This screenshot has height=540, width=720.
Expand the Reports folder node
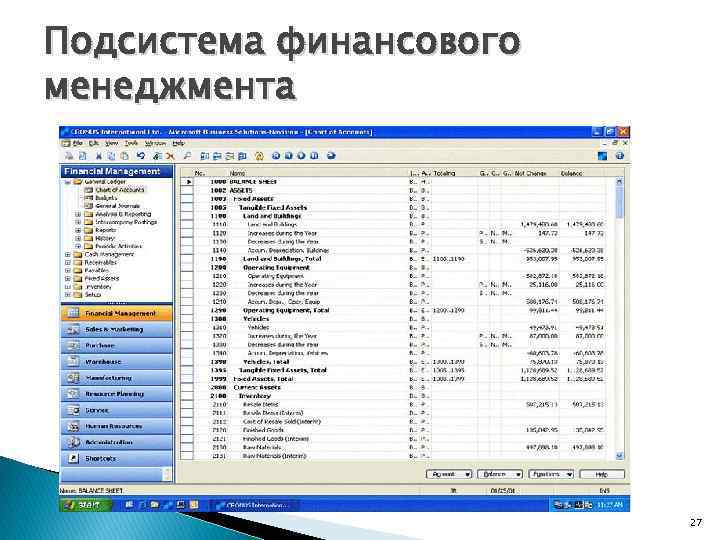[78, 230]
